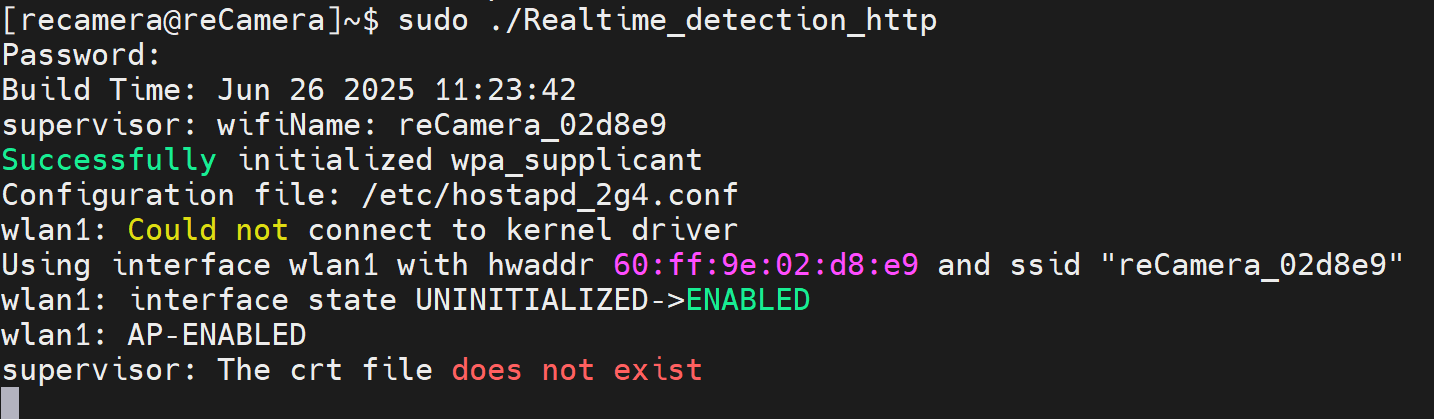Click the Build Time timestamp 11:23:42
1434x419 pixels.
tap(505, 90)
